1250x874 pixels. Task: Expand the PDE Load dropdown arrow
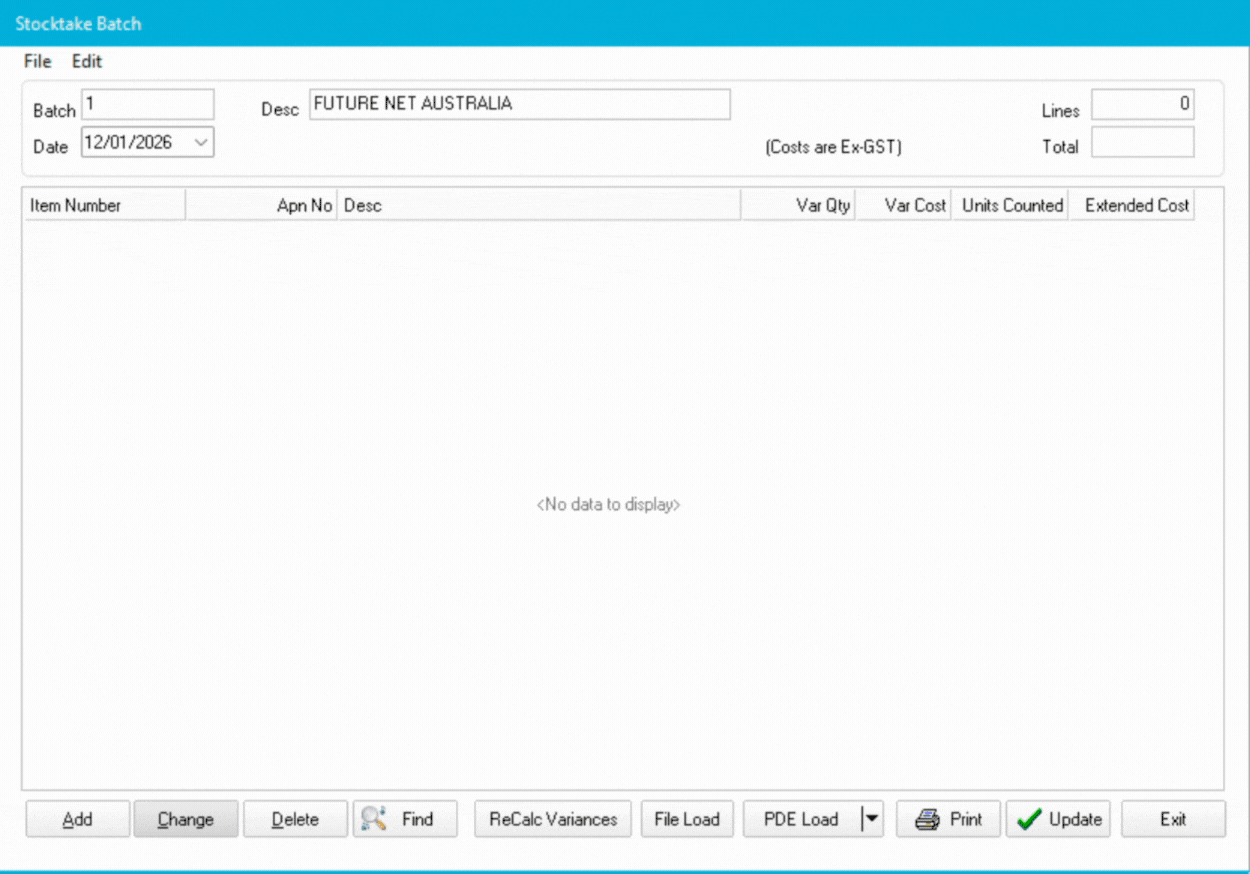[x=872, y=819]
